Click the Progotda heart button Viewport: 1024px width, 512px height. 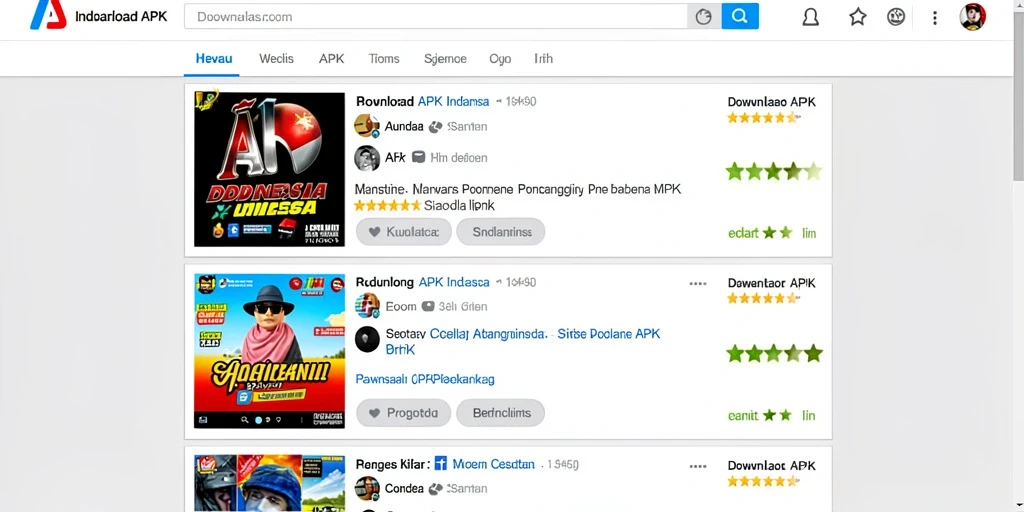point(404,413)
